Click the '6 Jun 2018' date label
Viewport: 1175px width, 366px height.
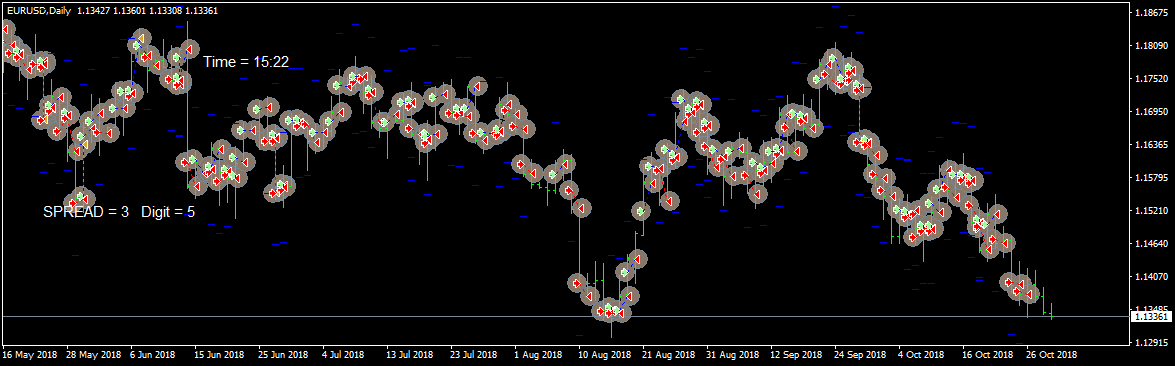(153, 354)
